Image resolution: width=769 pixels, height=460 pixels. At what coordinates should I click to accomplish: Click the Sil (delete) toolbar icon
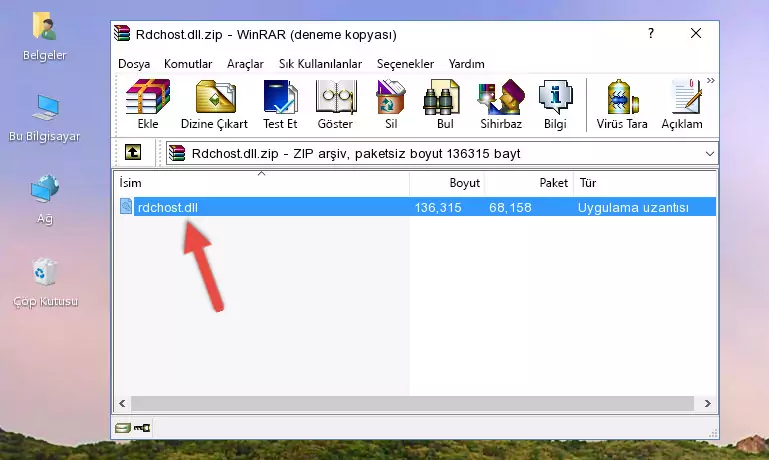point(391,104)
